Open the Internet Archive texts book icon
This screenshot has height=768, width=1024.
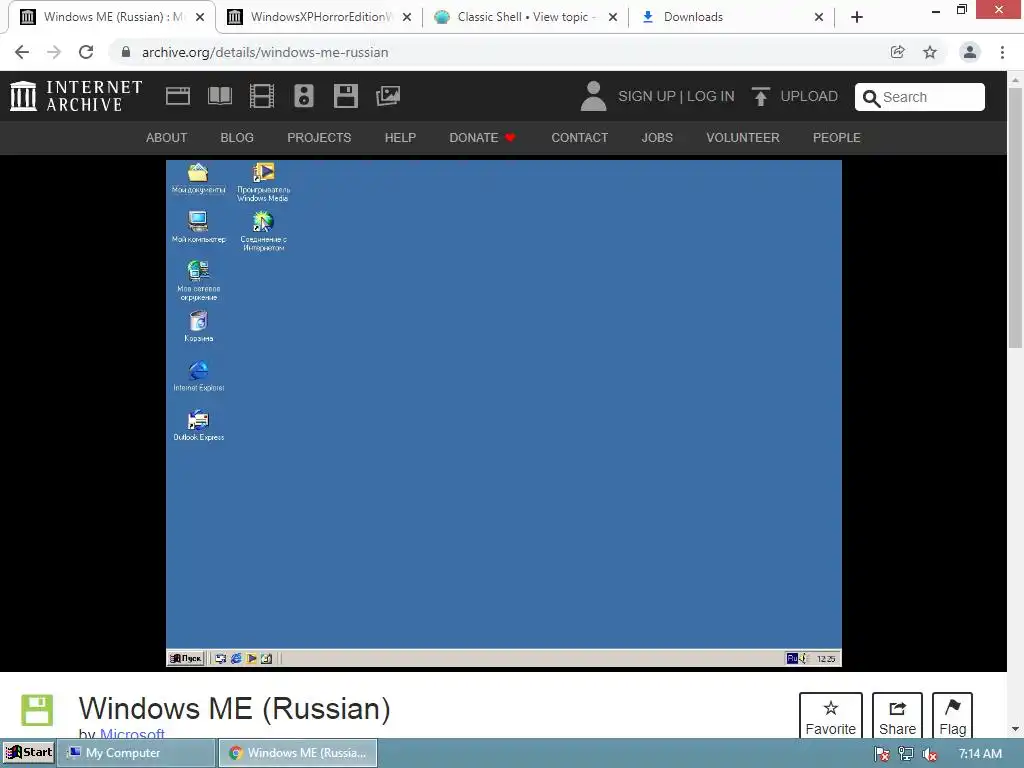219,96
